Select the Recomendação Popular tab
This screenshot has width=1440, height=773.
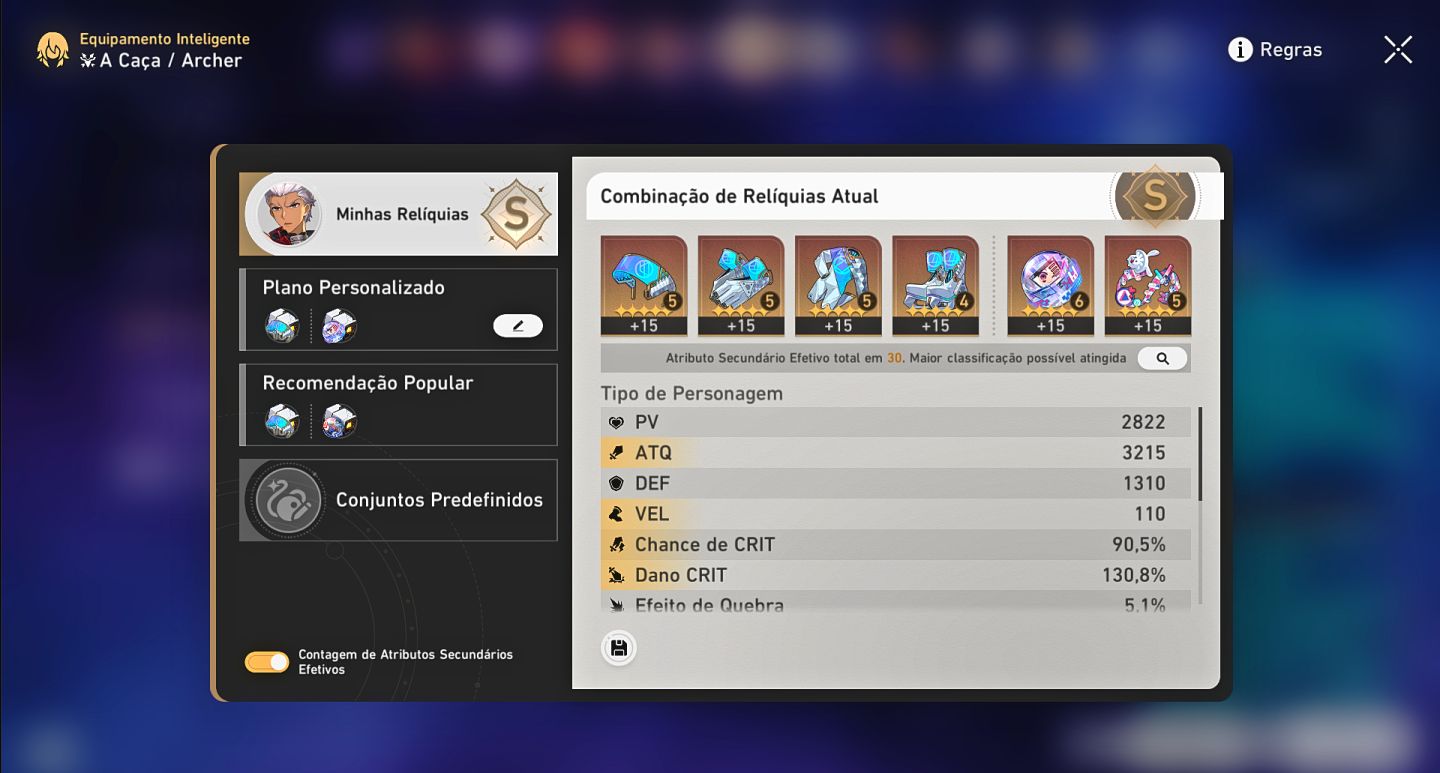tap(398, 405)
